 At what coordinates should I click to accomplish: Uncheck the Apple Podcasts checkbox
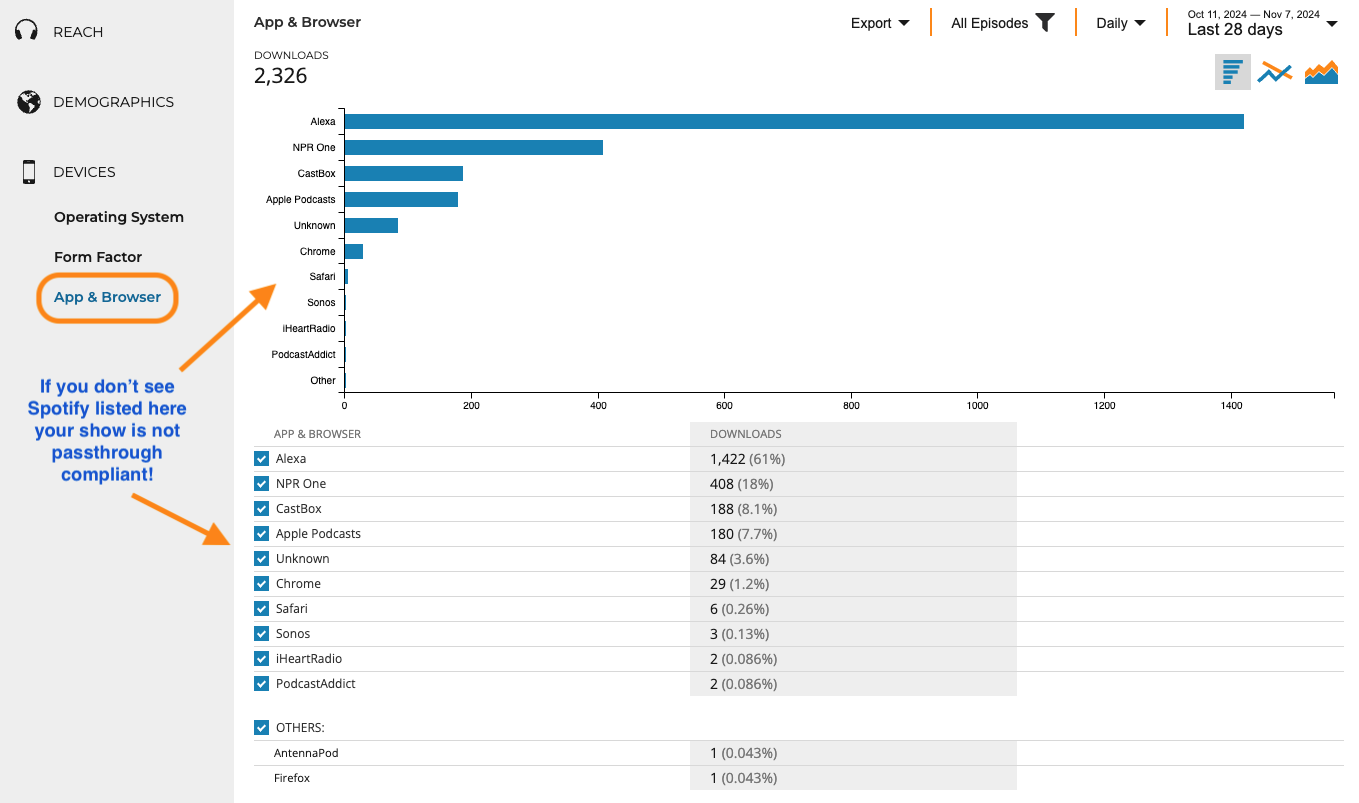[x=262, y=534]
